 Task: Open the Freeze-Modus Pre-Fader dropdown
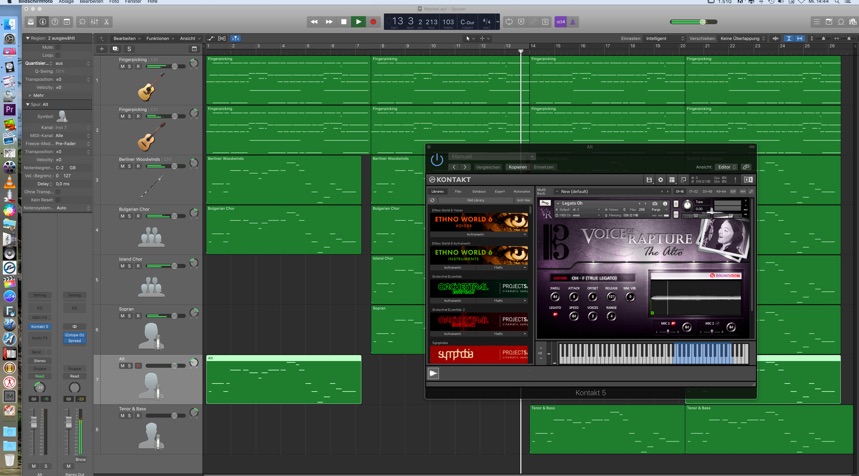(72, 144)
